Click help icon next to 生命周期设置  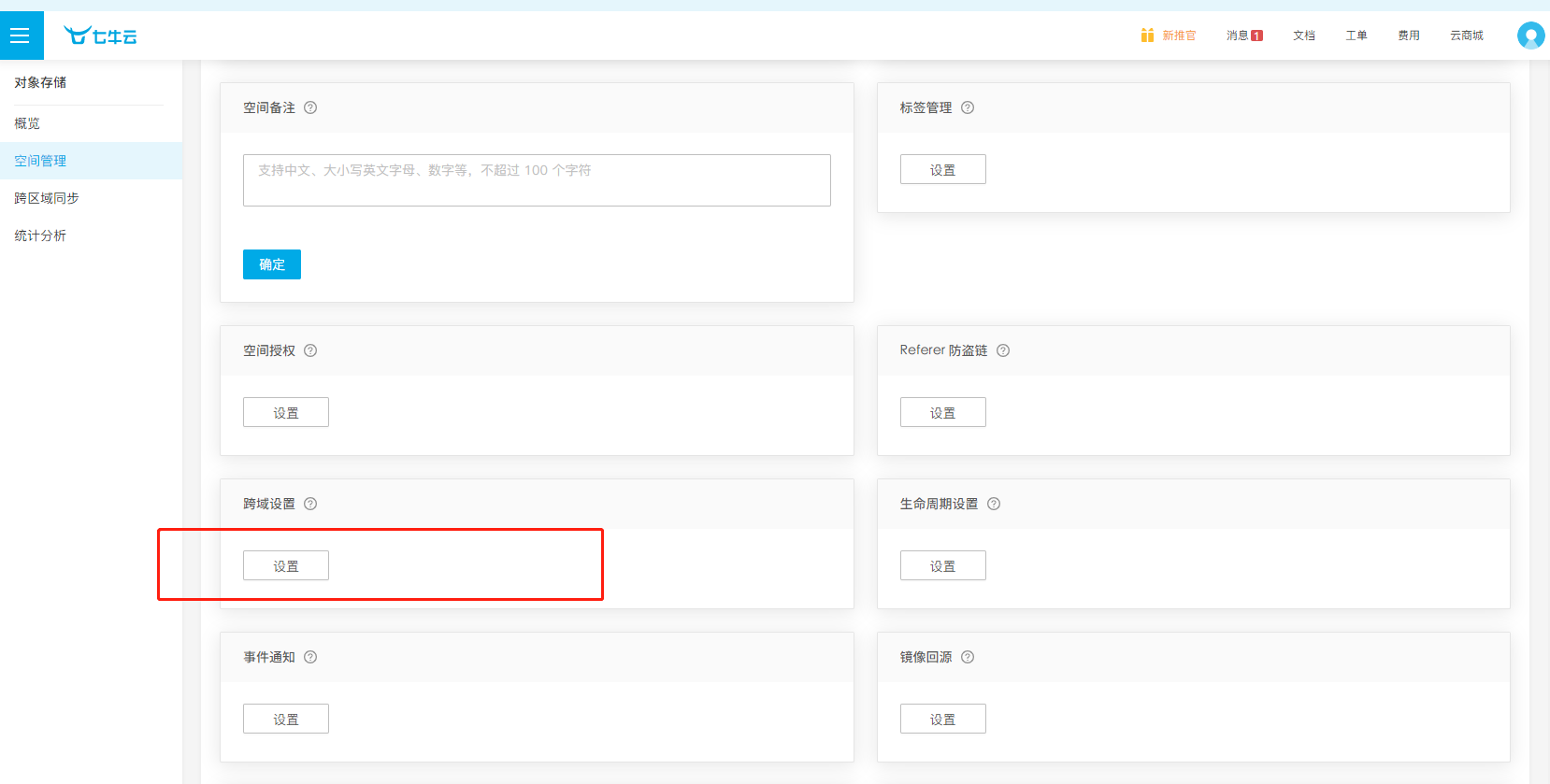(x=994, y=504)
